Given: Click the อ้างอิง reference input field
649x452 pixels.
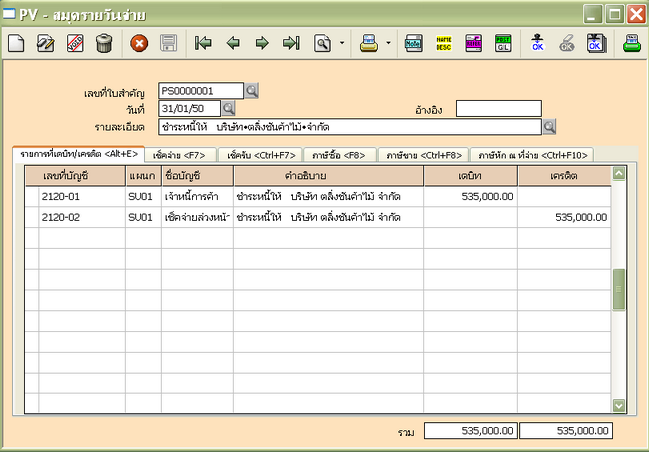Looking at the screenshot, I should (x=498, y=109).
